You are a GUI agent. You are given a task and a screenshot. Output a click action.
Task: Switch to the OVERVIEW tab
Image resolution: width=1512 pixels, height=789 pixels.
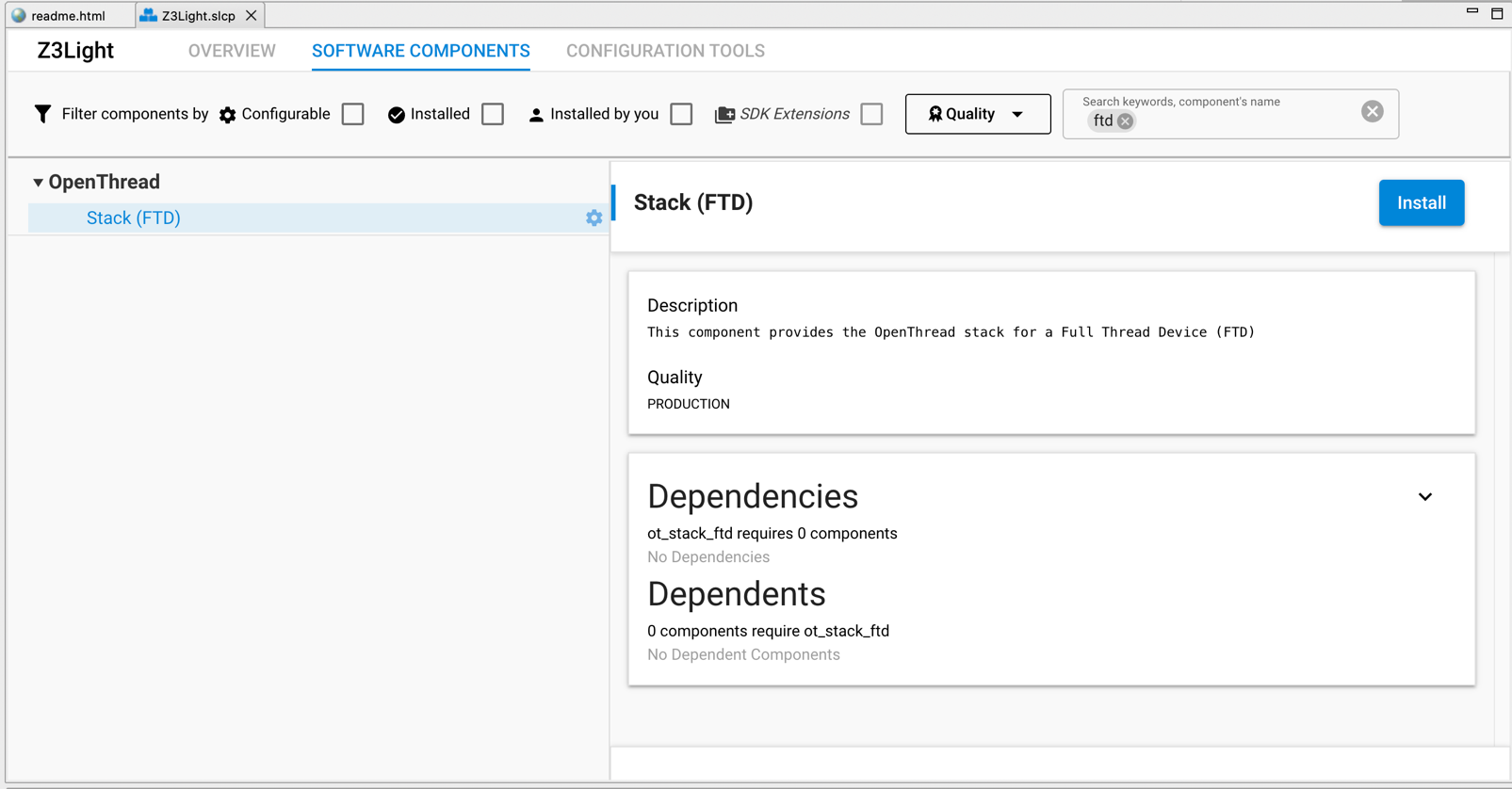232,51
